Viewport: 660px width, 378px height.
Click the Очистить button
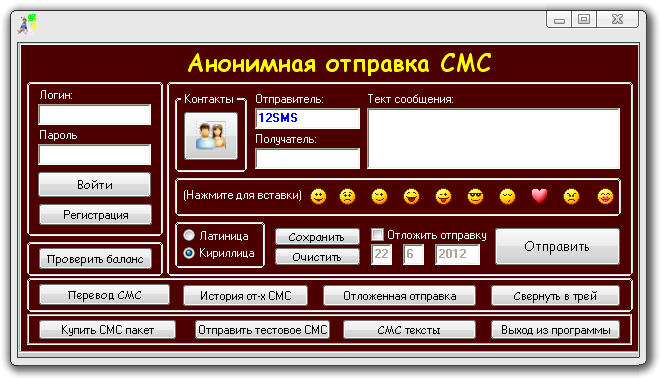coord(317,257)
